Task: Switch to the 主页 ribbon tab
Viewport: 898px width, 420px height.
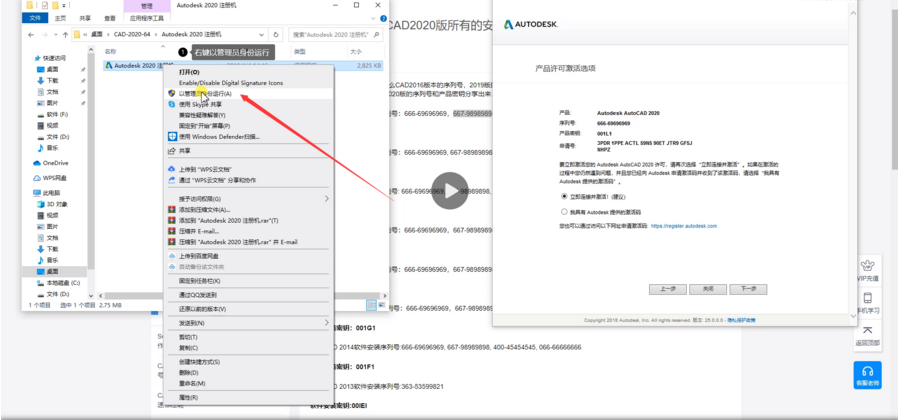Action: tap(60, 18)
